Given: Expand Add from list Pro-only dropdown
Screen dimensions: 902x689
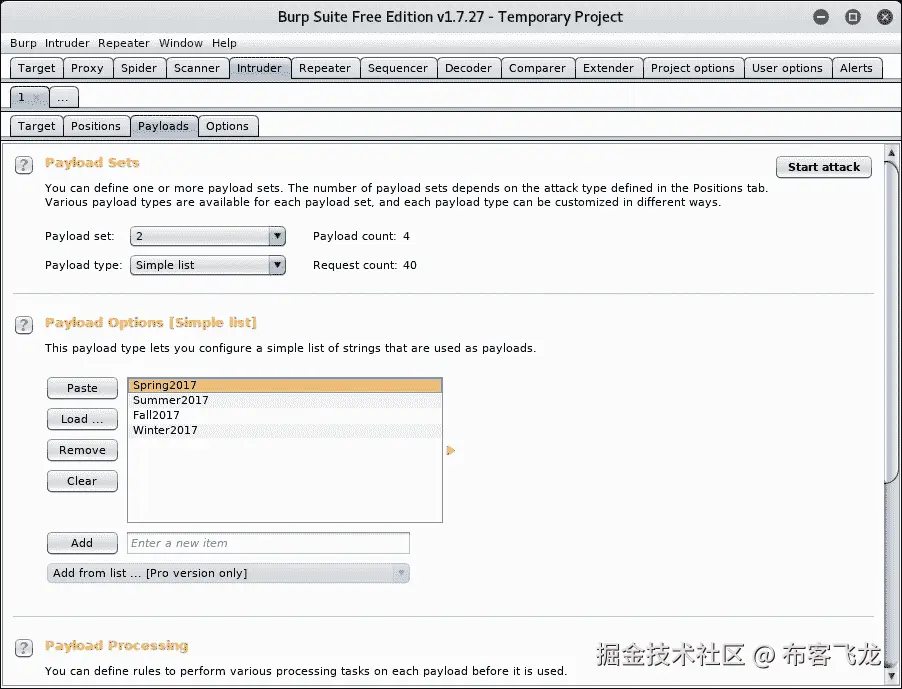Looking at the screenshot, I should (x=228, y=573).
